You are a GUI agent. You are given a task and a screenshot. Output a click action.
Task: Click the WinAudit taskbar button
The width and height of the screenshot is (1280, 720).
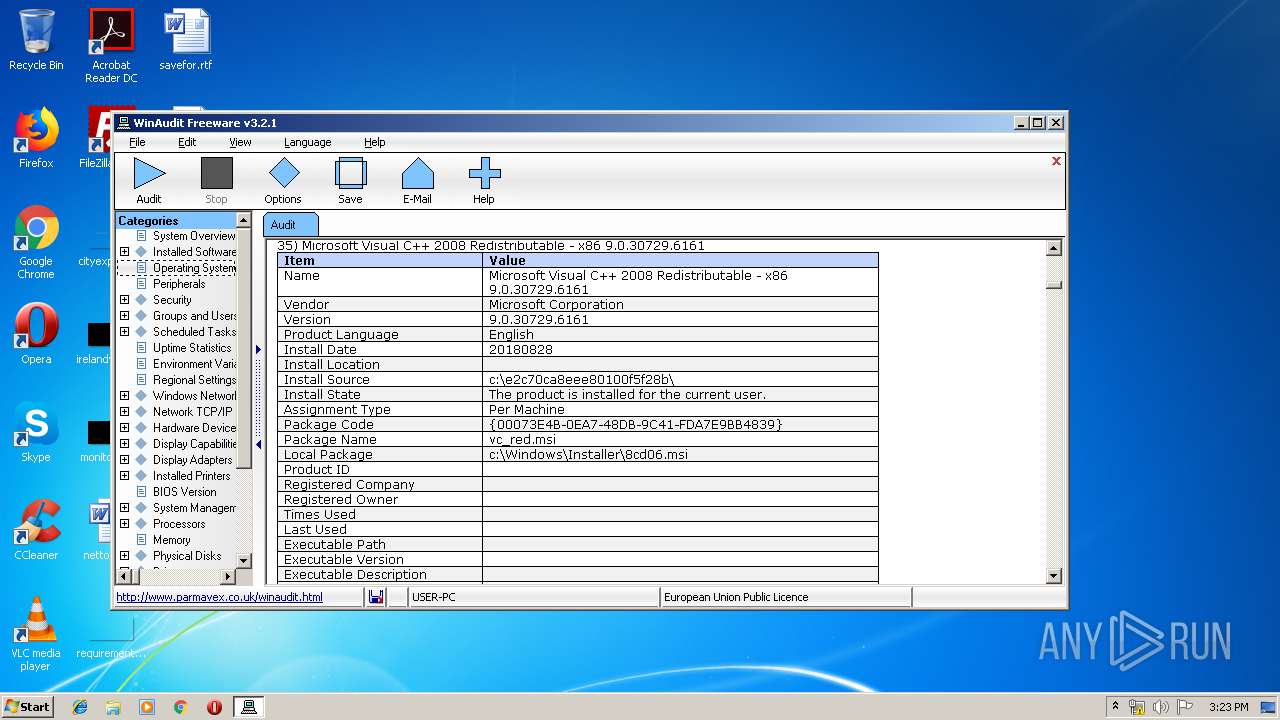coord(249,707)
